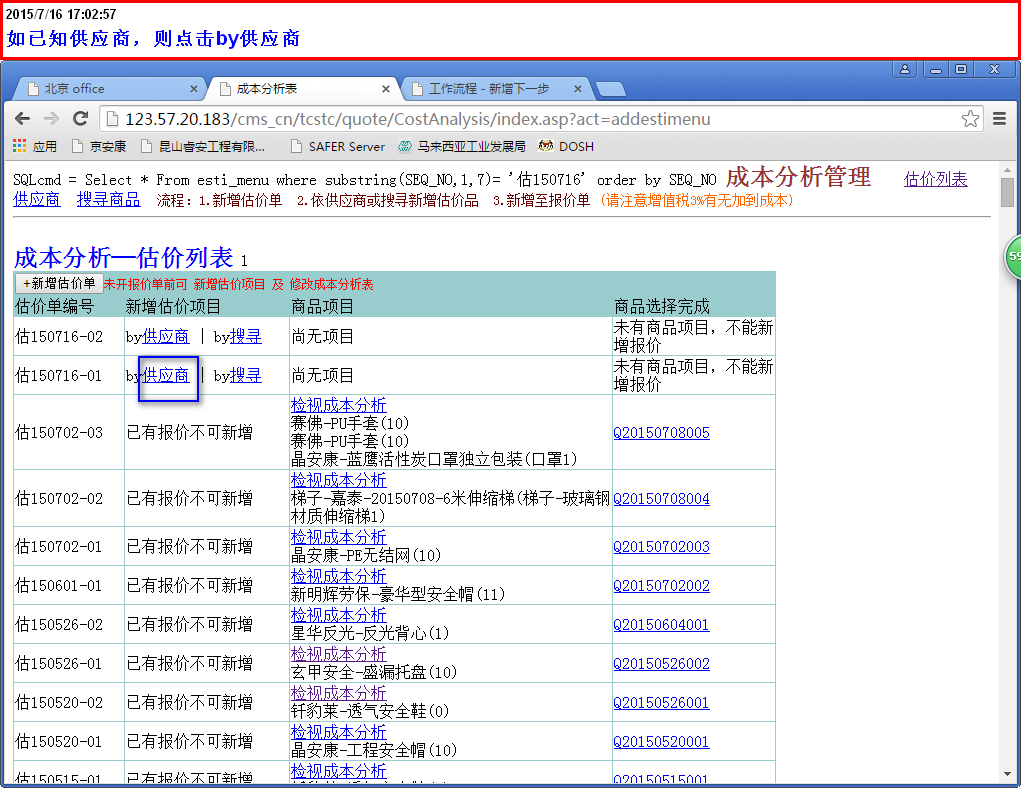The image size is (1021, 788).
Task: Open quotation Q20150708005 link
Action: pos(661,433)
